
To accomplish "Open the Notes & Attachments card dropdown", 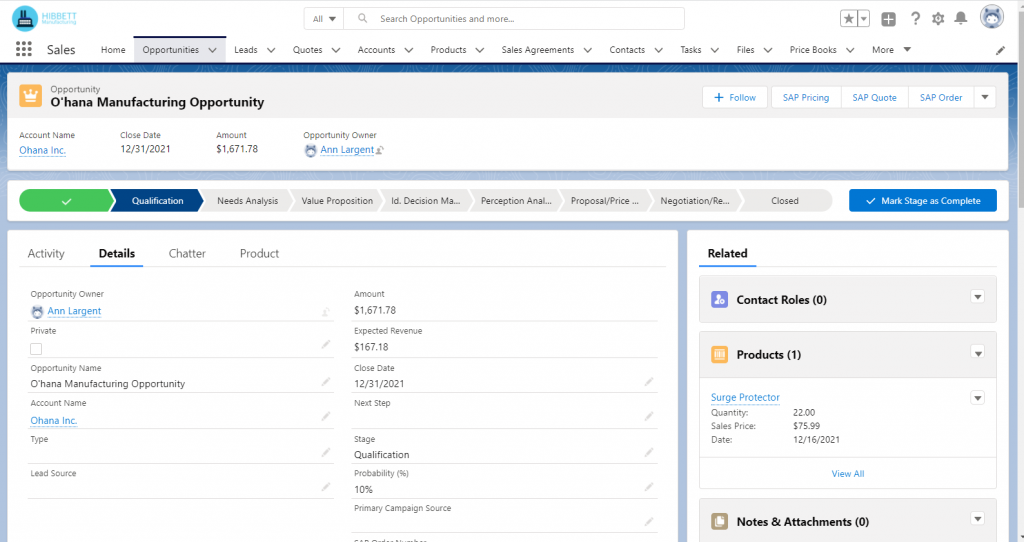I will pyautogui.click(x=977, y=519).
